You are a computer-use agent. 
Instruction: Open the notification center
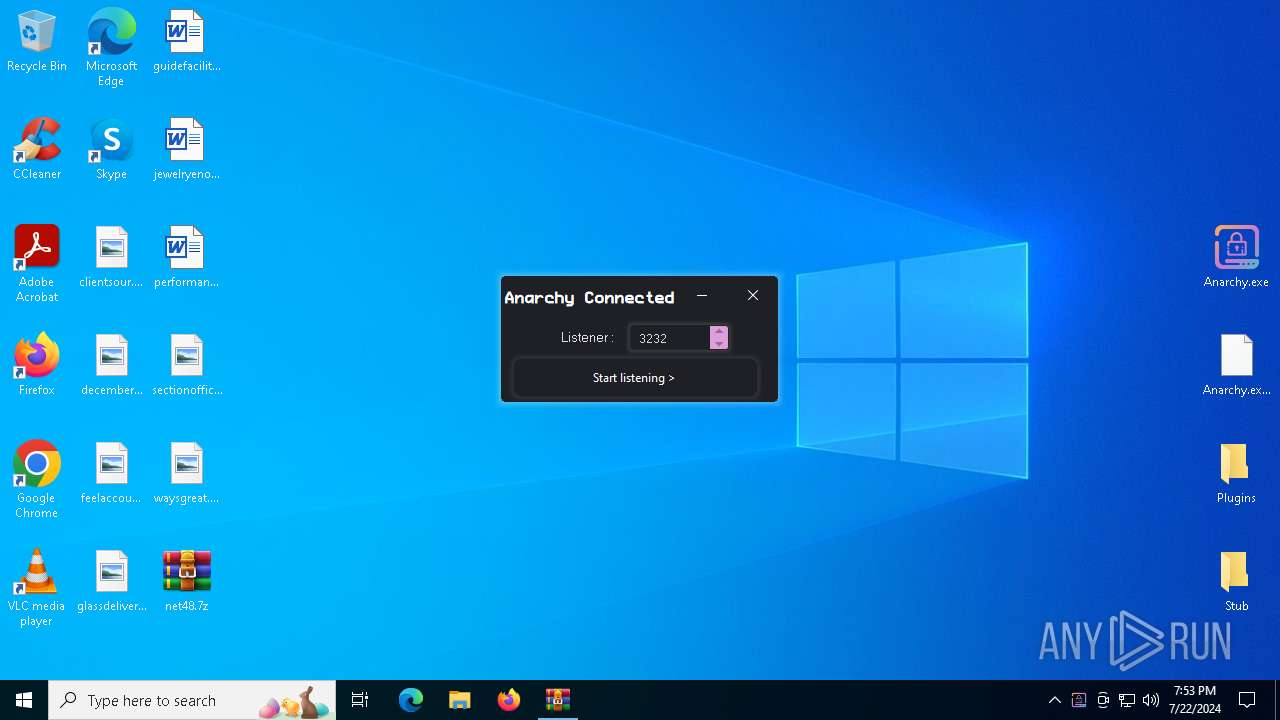(x=1248, y=700)
